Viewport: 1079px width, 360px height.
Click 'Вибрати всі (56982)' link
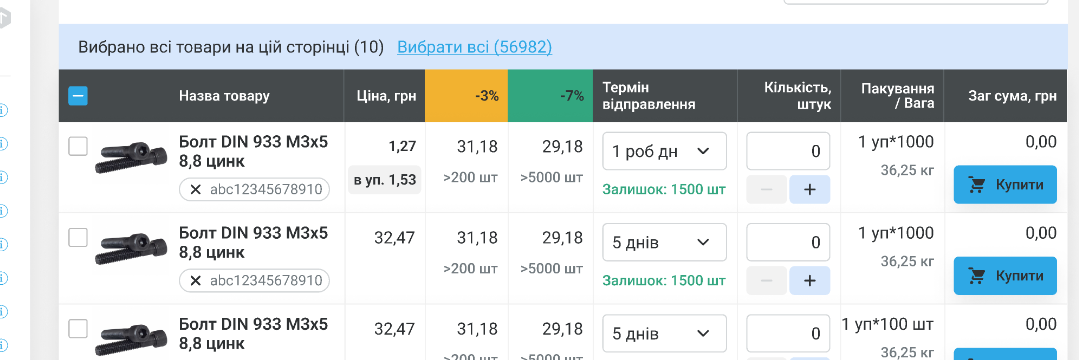tap(474, 47)
